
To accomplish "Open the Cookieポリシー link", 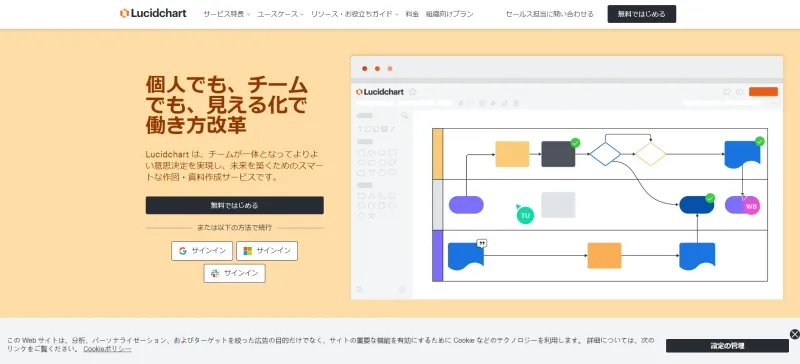I will (x=107, y=349).
